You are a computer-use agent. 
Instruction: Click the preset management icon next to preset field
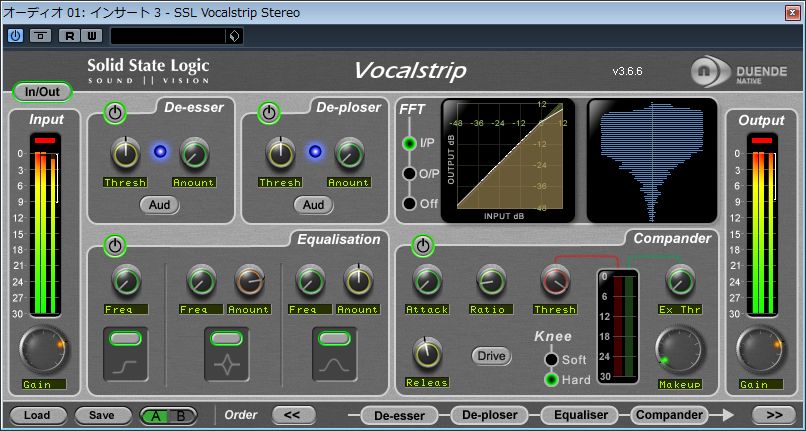pyautogui.click(x=234, y=36)
